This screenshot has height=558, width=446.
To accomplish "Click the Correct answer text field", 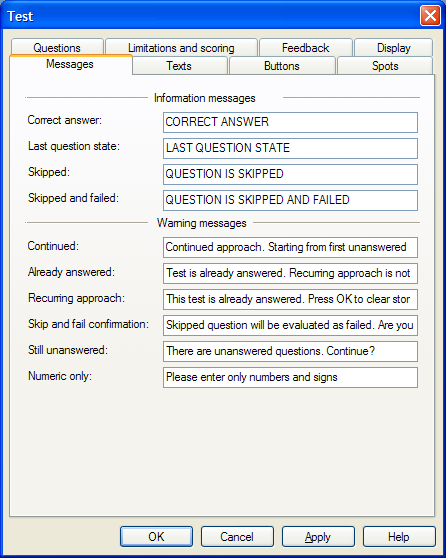I will pyautogui.click(x=290, y=122).
